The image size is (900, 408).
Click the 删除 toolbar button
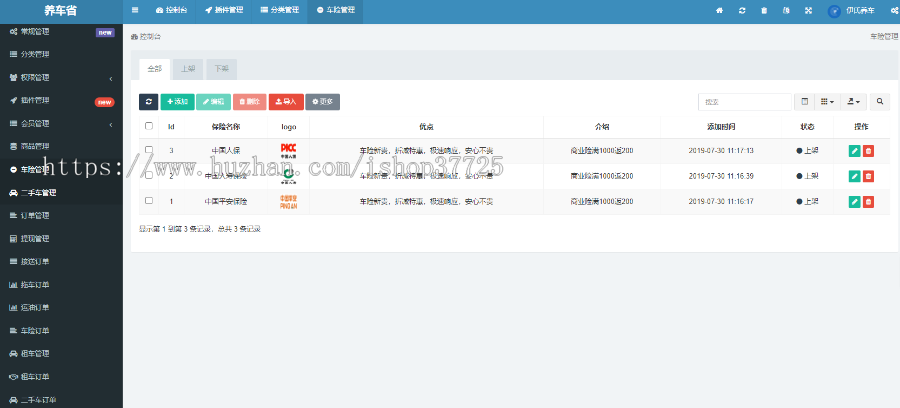(x=250, y=102)
